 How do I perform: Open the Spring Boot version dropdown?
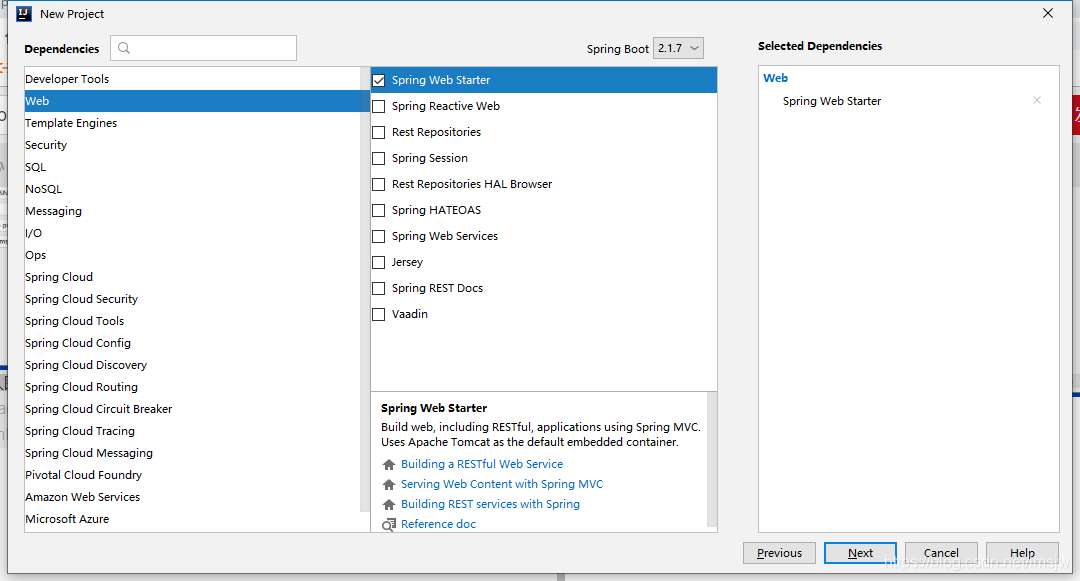(x=678, y=48)
